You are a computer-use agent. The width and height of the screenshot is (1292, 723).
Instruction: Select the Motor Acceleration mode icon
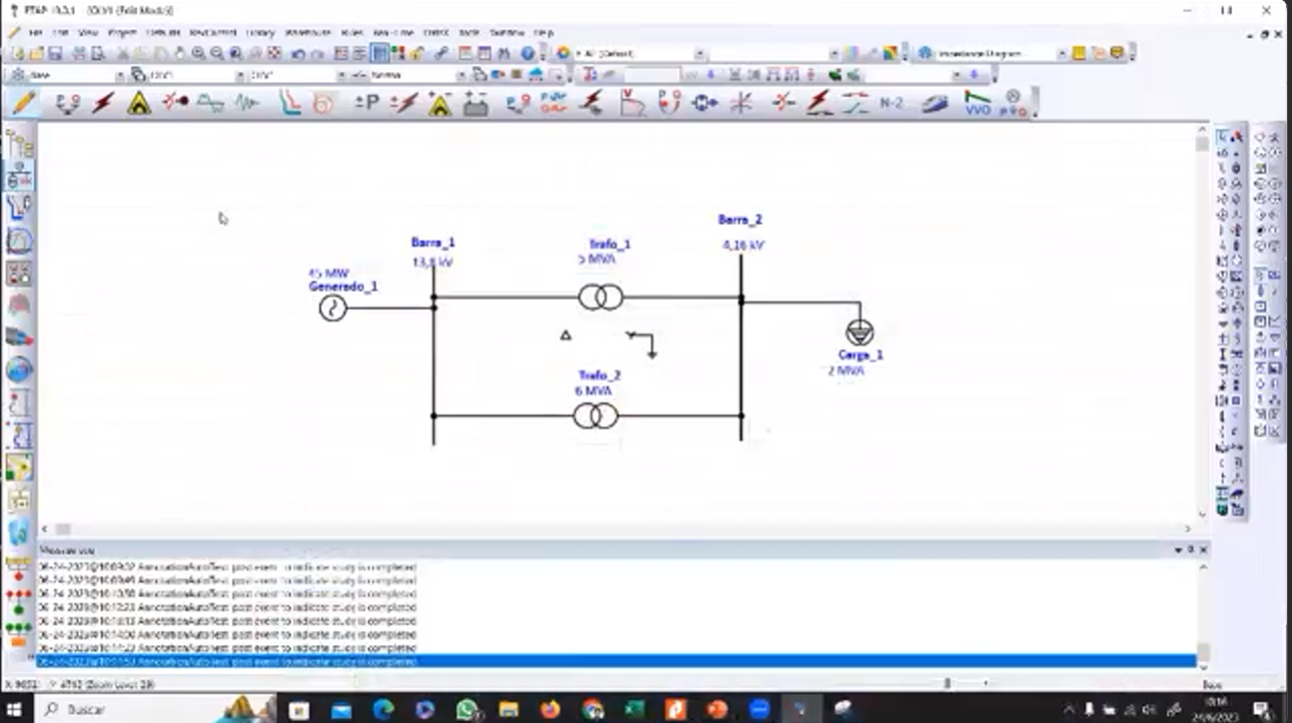click(x=175, y=102)
